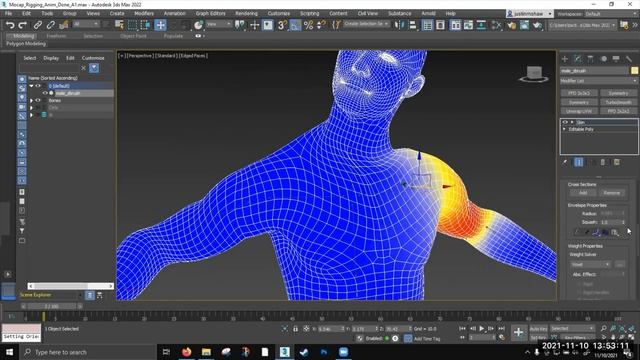
Task: Select the Select and Link chain icon
Action: [38, 25]
